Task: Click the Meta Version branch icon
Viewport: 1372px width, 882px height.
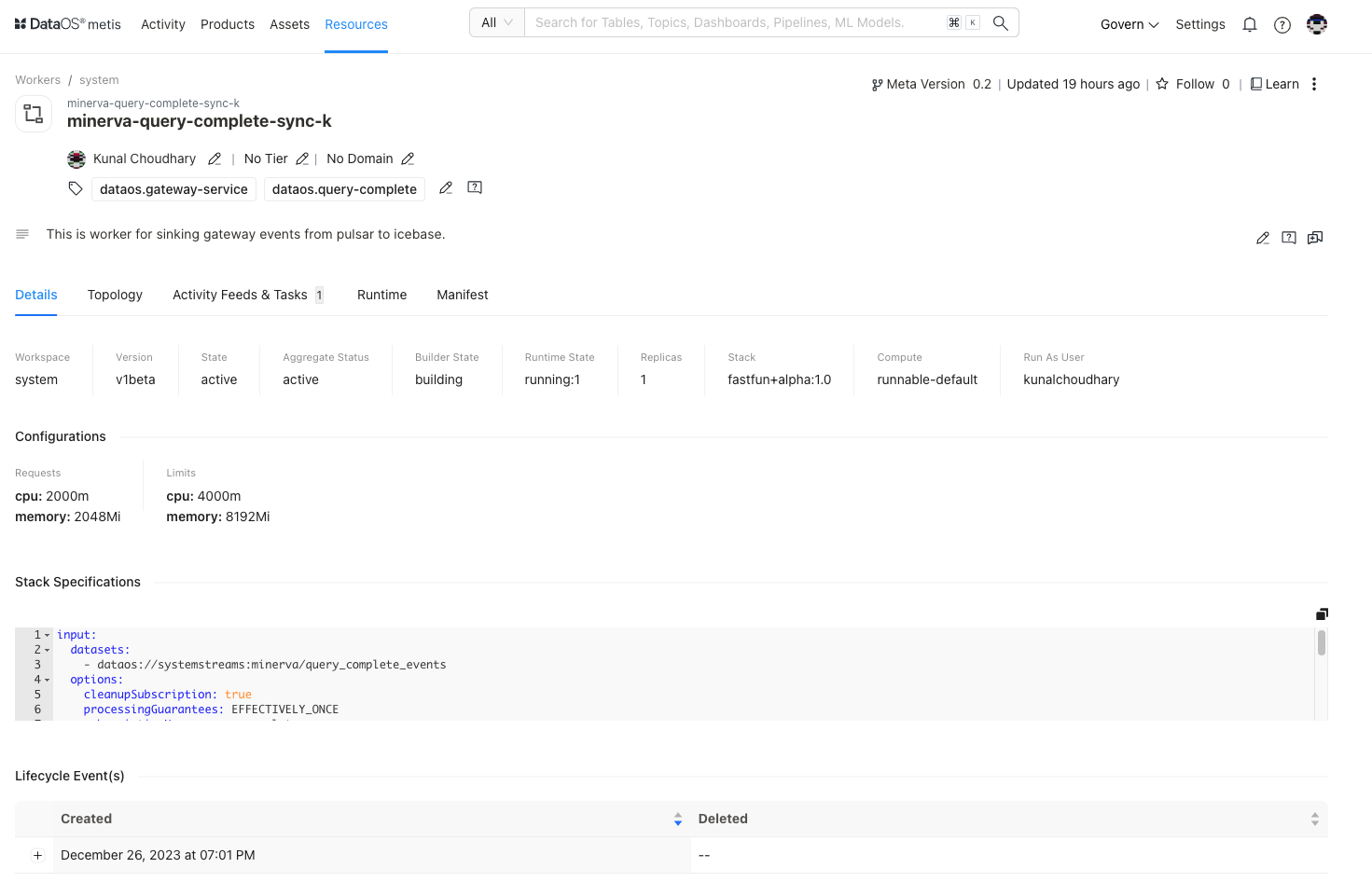Action: pyautogui.click(x=877, y=85)
